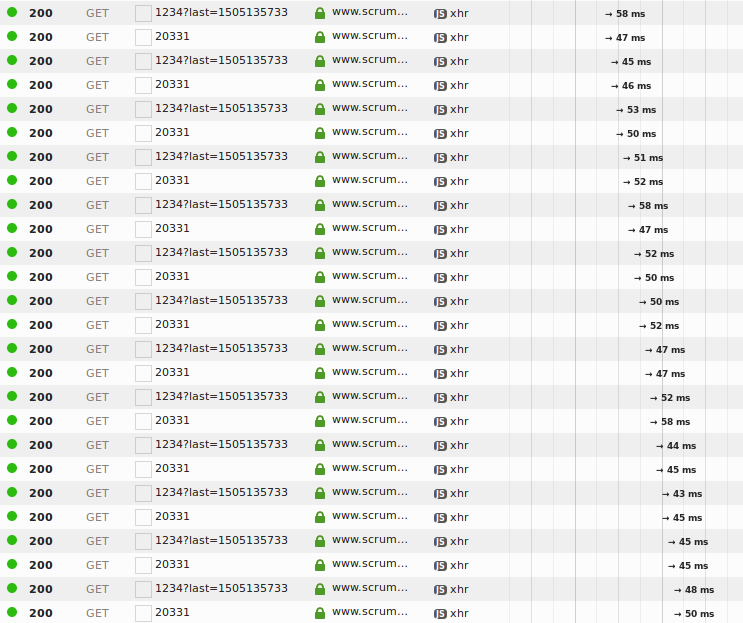
Task: Click the JS type icon in the 51 ms row
Action: [x=440, y=158]
